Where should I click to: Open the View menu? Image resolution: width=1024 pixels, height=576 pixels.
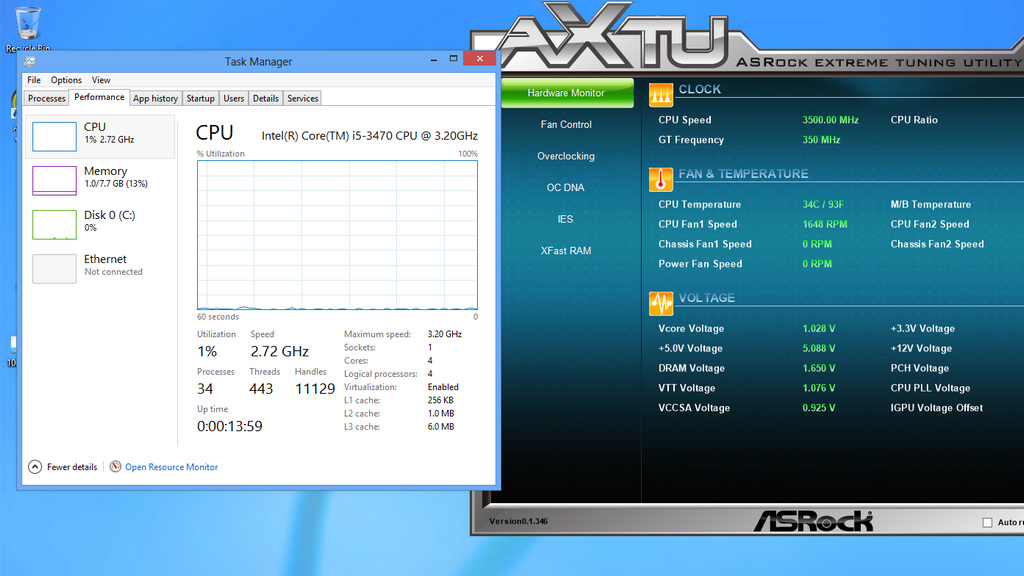click(x=101, y=80)
